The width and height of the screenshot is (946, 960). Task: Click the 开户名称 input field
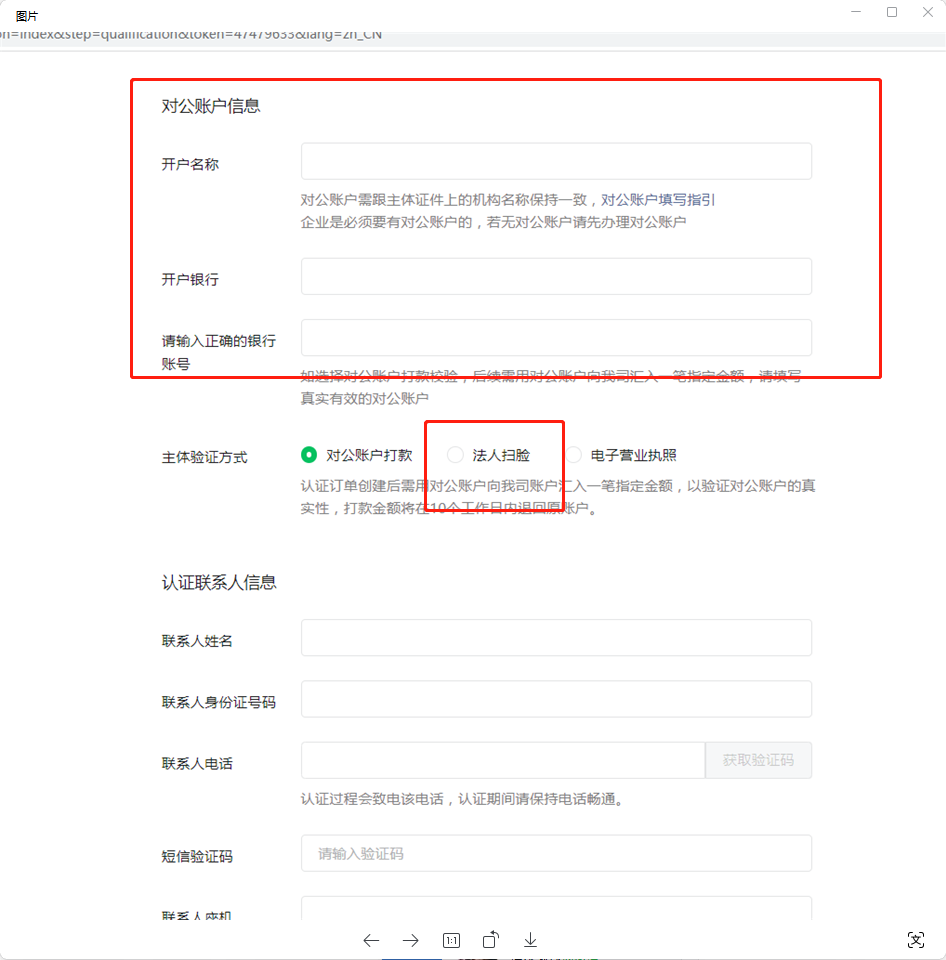(x=556, y=161)
